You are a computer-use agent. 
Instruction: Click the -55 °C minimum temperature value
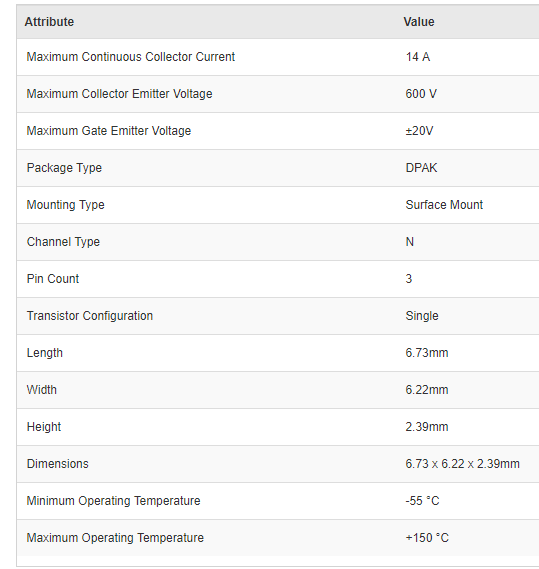(422, 501)
